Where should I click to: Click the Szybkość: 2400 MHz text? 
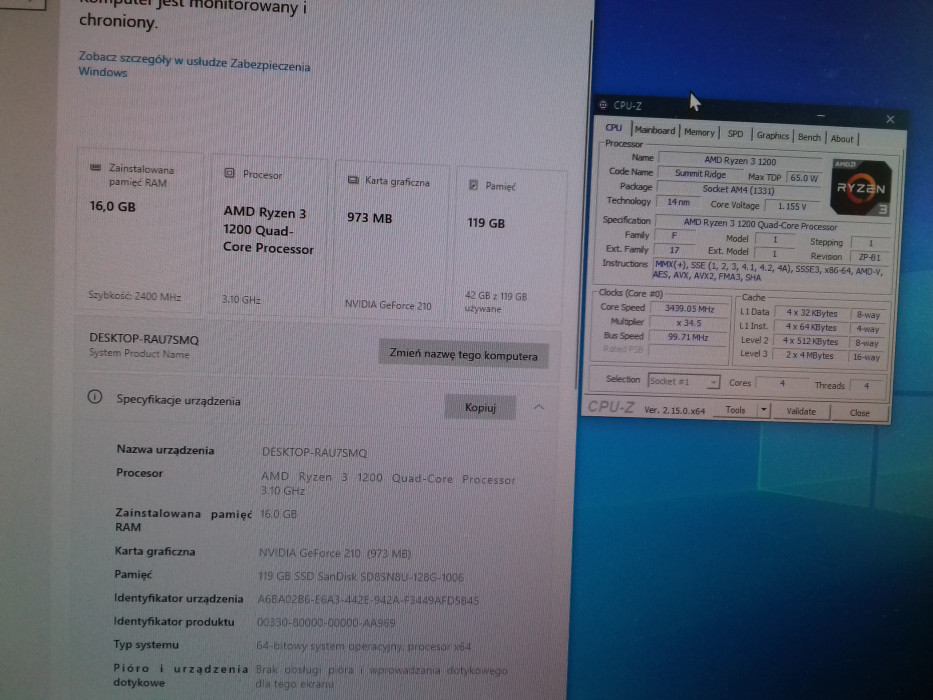pos(134,296)
